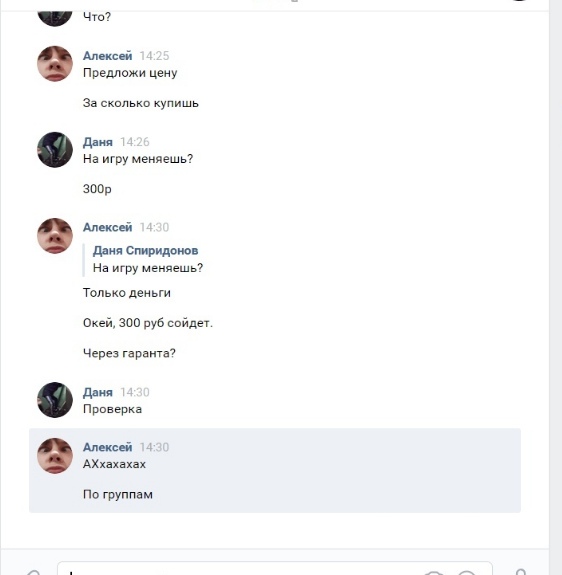
Task: Jump to quoted message На игру меняешь?
Action: (x=148, y=268)
